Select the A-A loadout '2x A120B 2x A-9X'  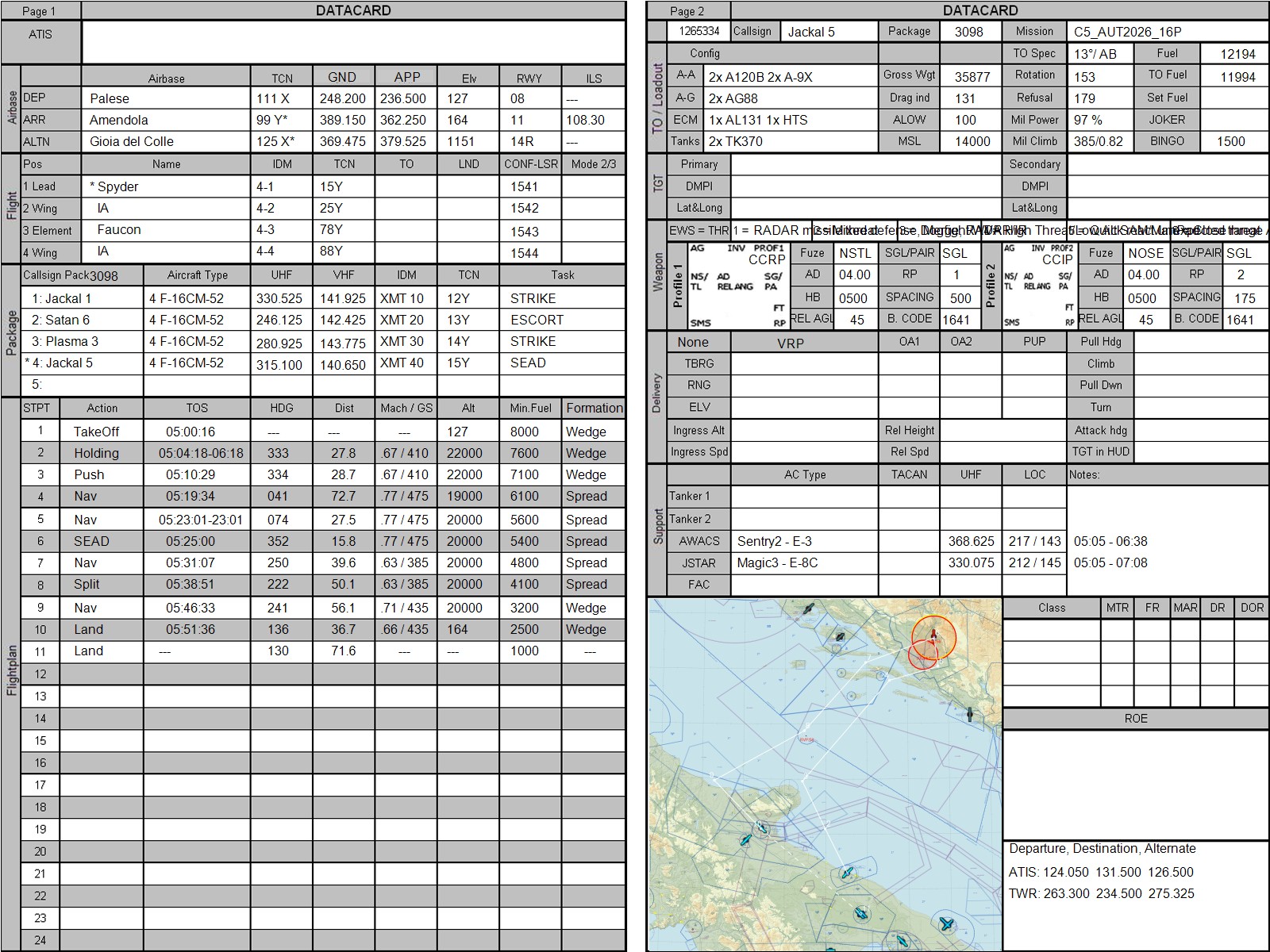point(791,77)
